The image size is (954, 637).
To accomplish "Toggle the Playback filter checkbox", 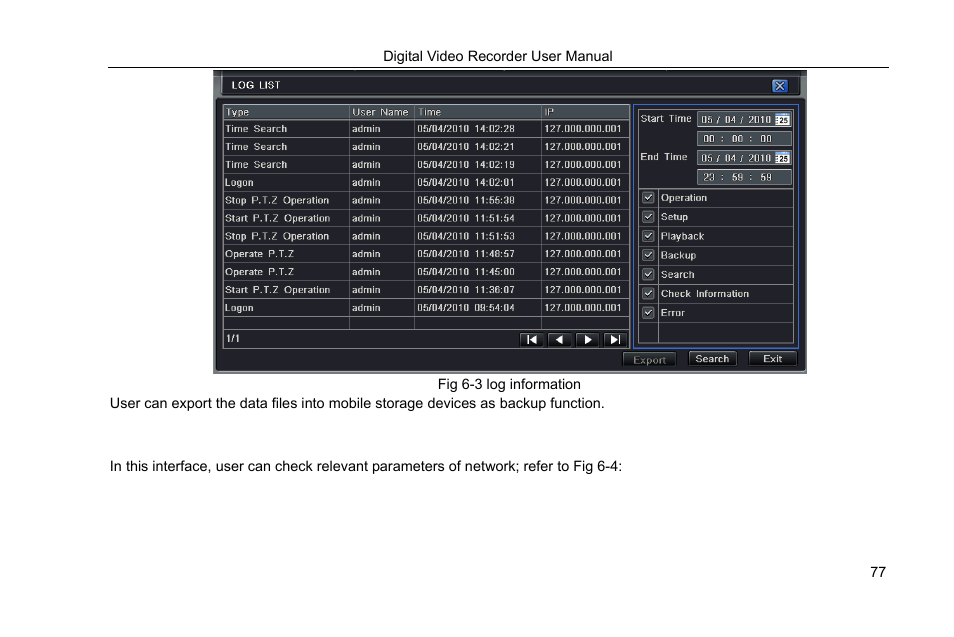I will coord(648,236).
